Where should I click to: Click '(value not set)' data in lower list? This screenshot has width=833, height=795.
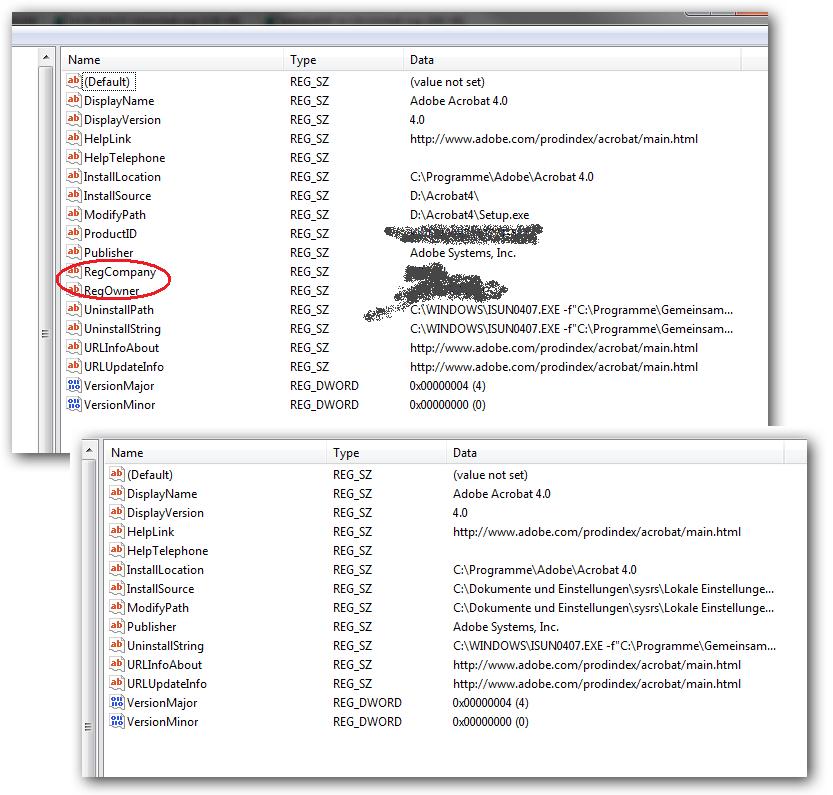coord(490,475)
